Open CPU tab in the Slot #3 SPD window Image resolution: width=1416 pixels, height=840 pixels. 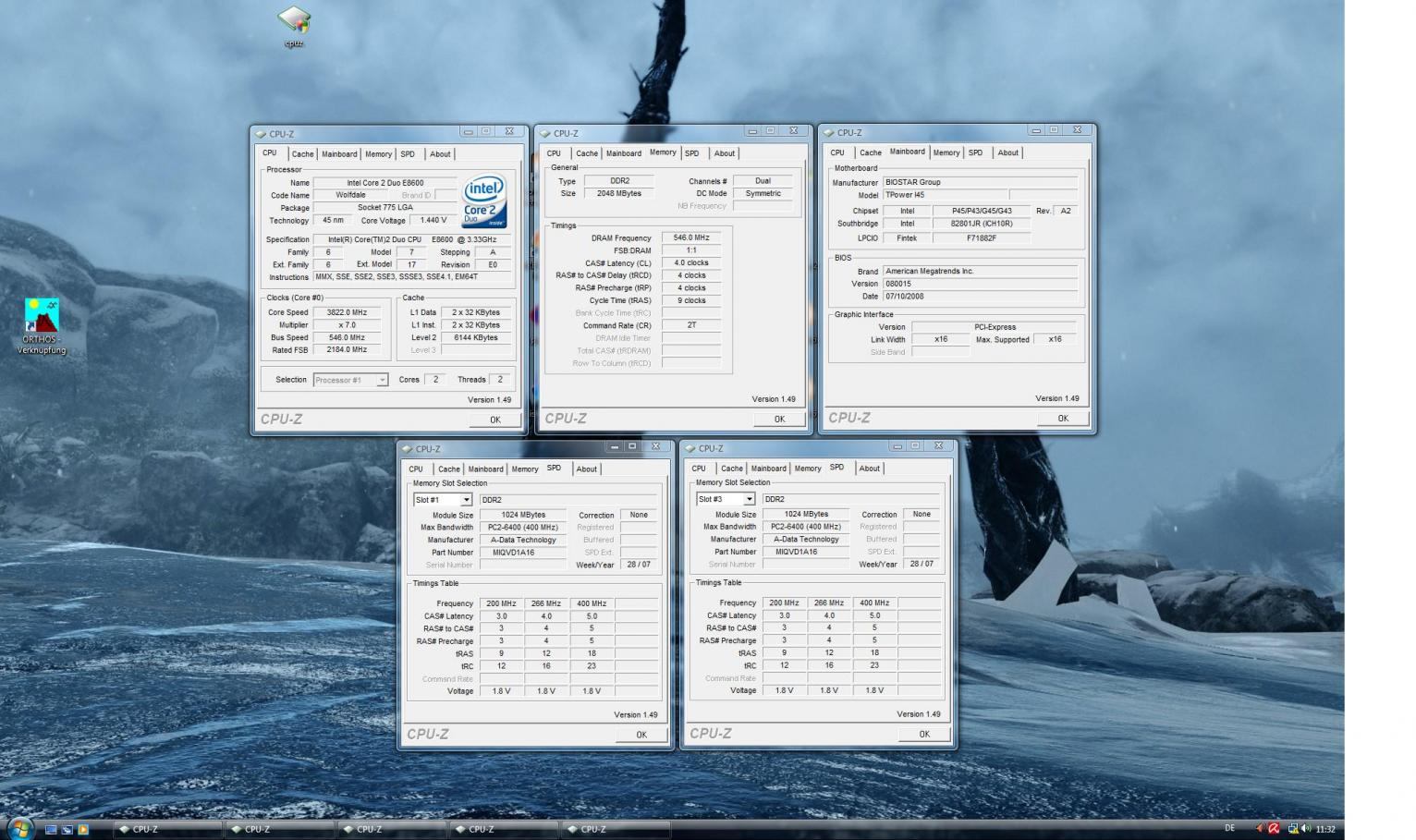coord(699,469)
